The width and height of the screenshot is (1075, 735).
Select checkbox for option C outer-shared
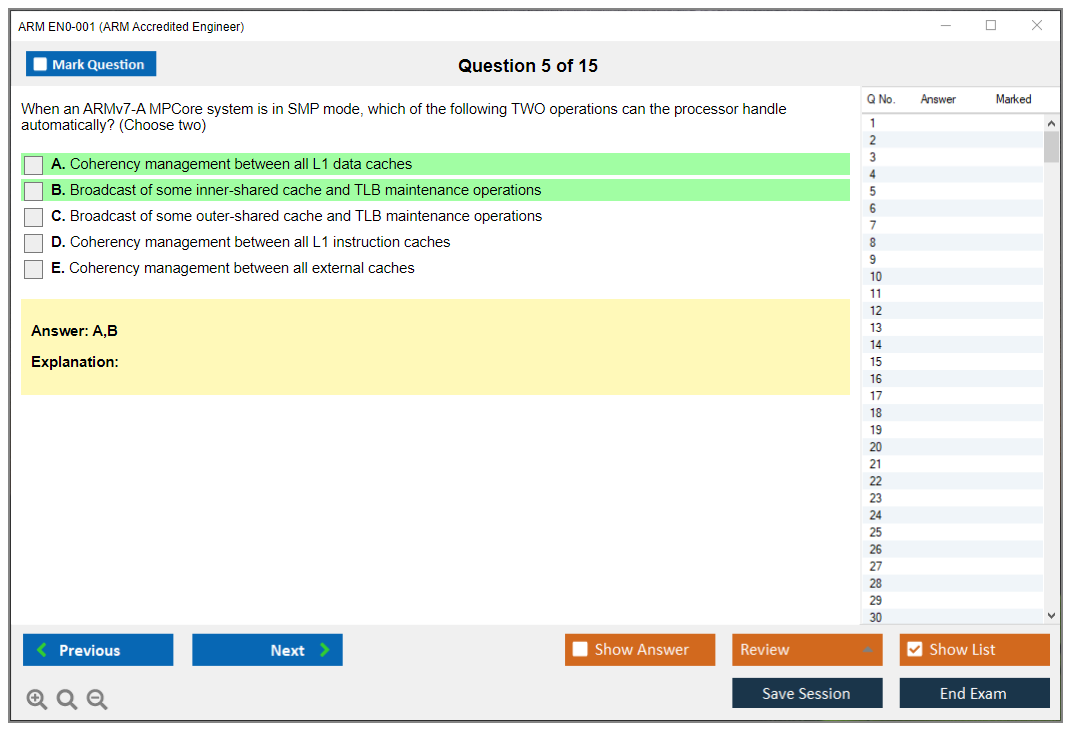point(33,217)
